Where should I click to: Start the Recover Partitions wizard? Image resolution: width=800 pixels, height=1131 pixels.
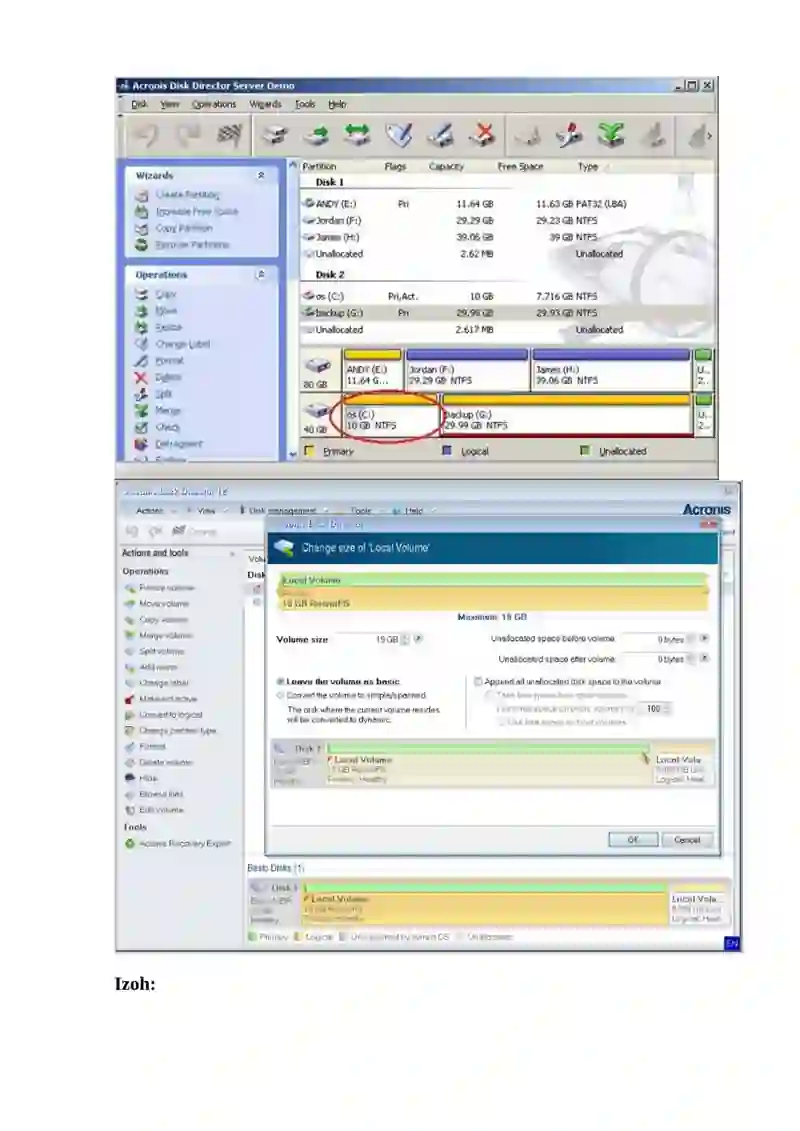[x=193, y=245]
